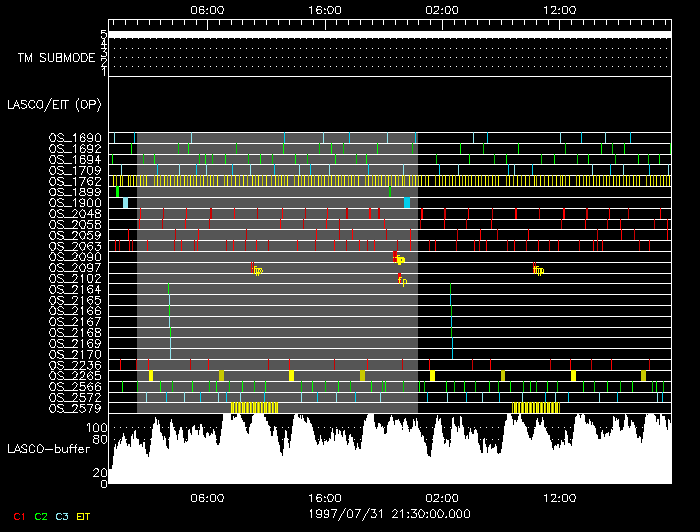700x532 pixels.
Task: Click the green C2 legend label
Action: tap(41, 515)
